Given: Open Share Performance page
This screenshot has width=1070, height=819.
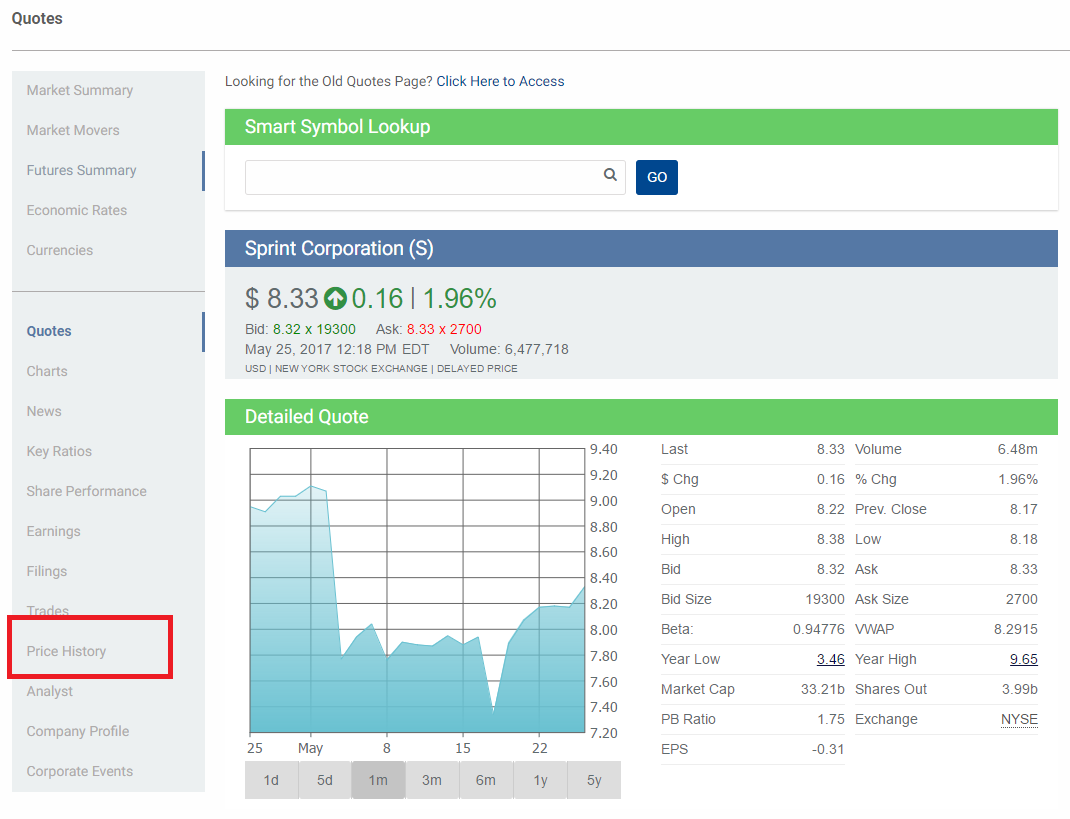Looking at the screenshot, I should click(87, 491).
